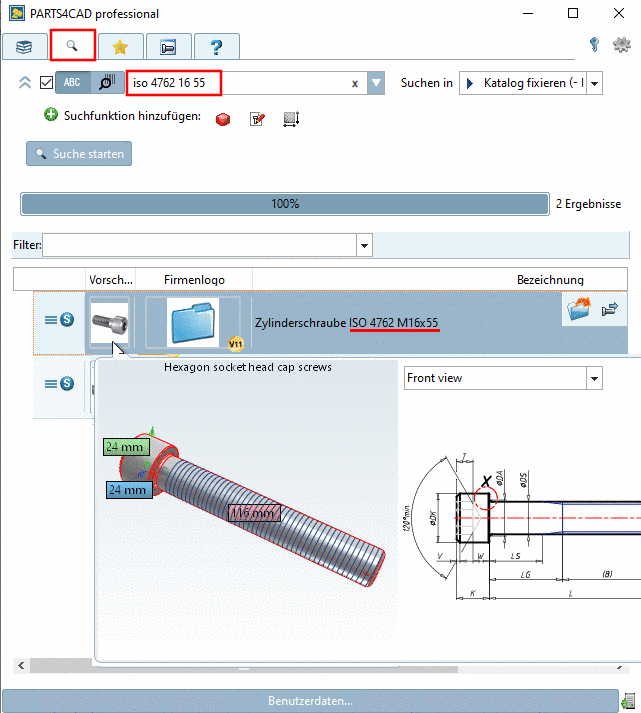Click Benutzerdaten... button
This screenshot has width=641, height=713.
[x=310, y=701]
